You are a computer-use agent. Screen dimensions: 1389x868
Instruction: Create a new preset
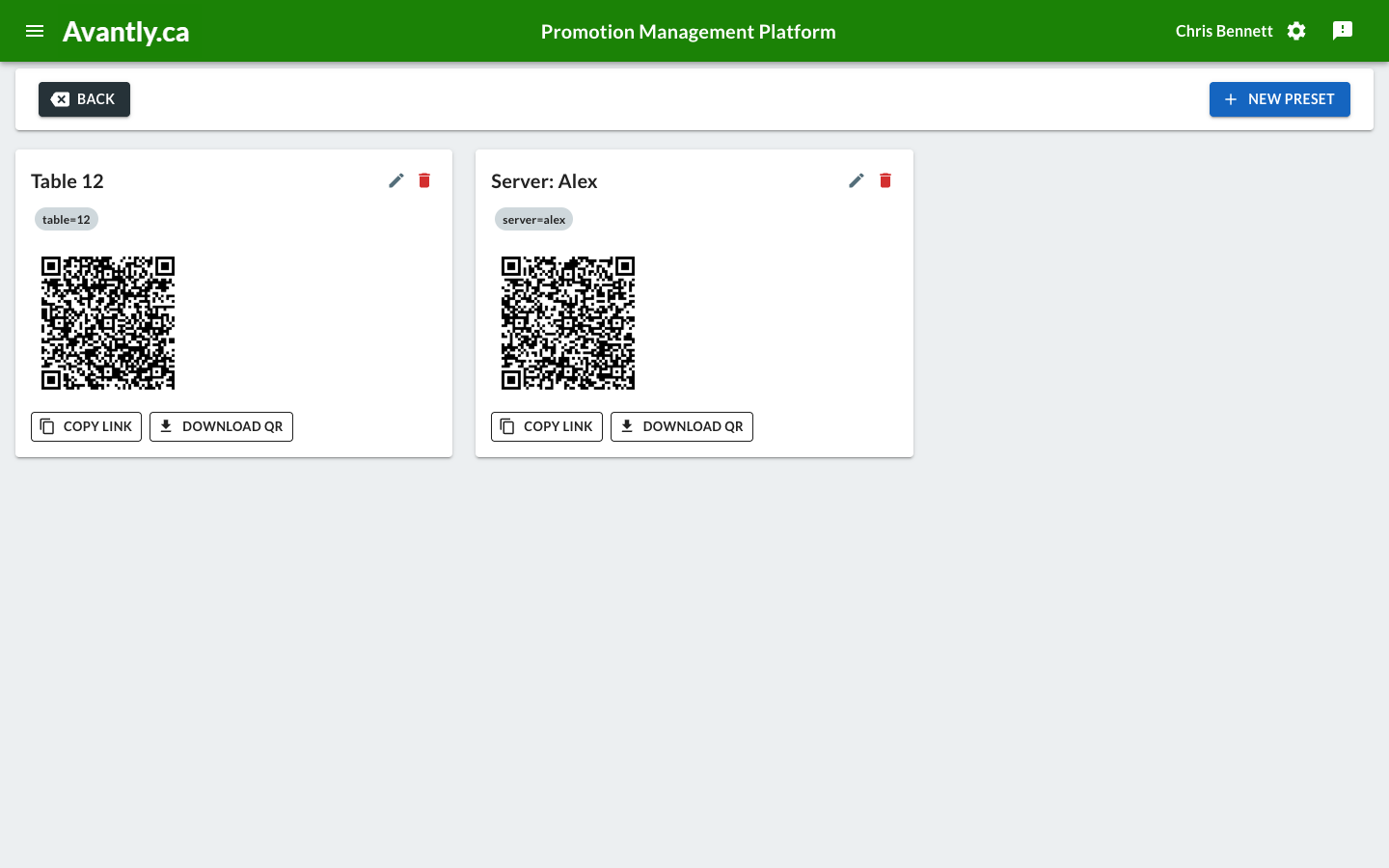(1279, 99)
